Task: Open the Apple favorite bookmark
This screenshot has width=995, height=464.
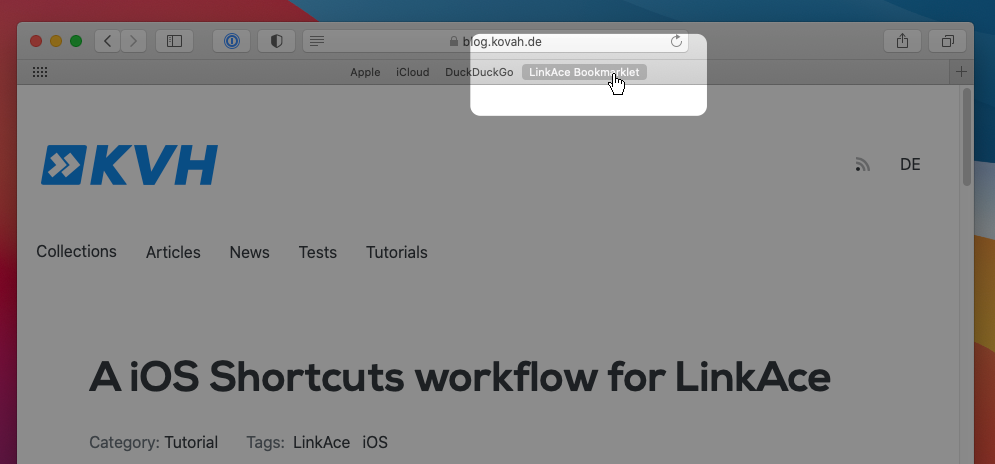Action: coord(365,72)
